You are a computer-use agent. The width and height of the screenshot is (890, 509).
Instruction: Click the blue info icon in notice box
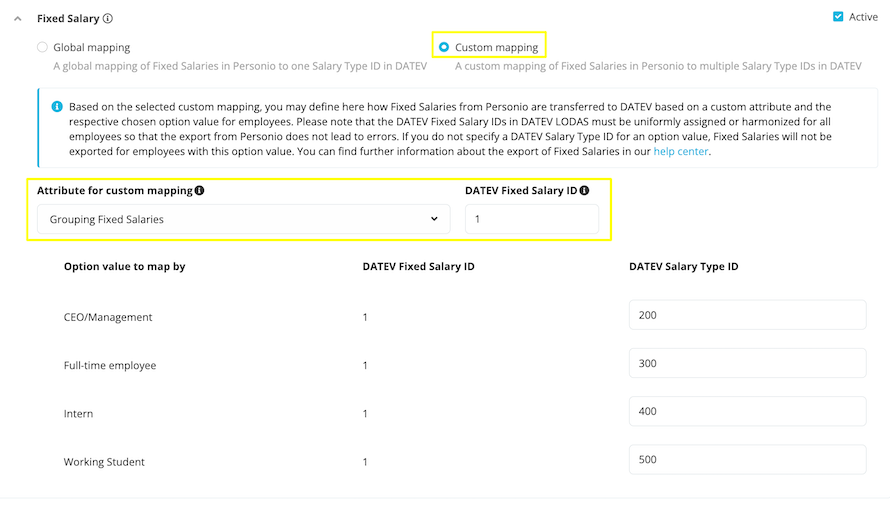[x=57, y=107]
